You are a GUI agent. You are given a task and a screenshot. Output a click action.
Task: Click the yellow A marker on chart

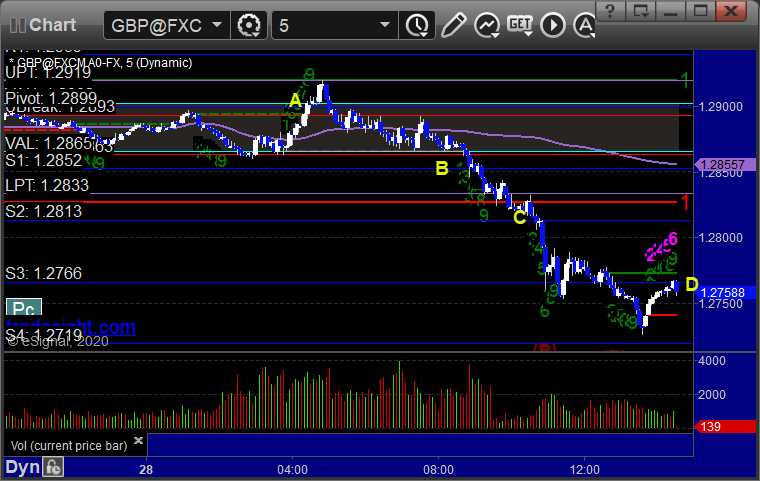click(295, 100)
